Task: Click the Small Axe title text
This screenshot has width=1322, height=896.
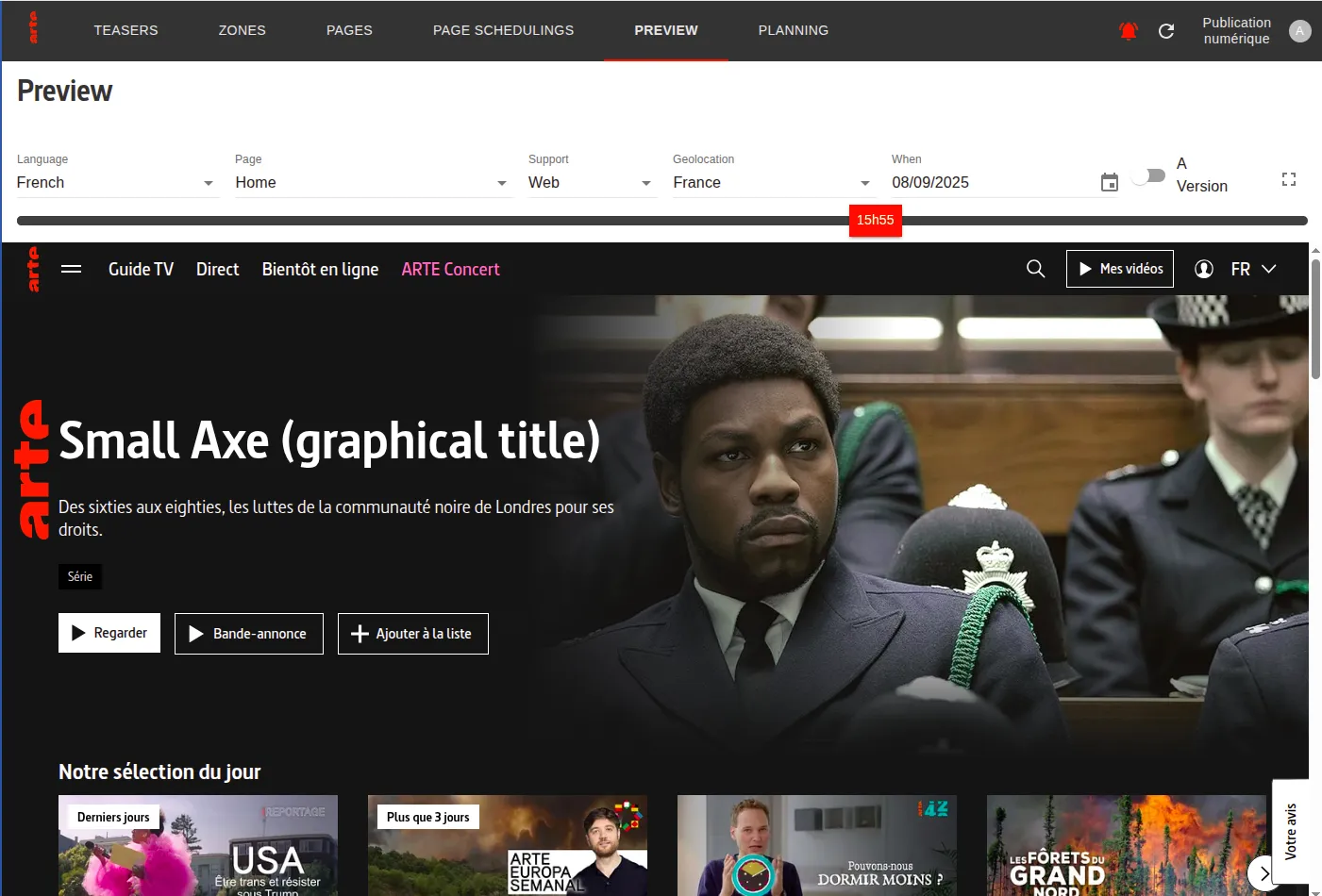Action: (329, 441)
